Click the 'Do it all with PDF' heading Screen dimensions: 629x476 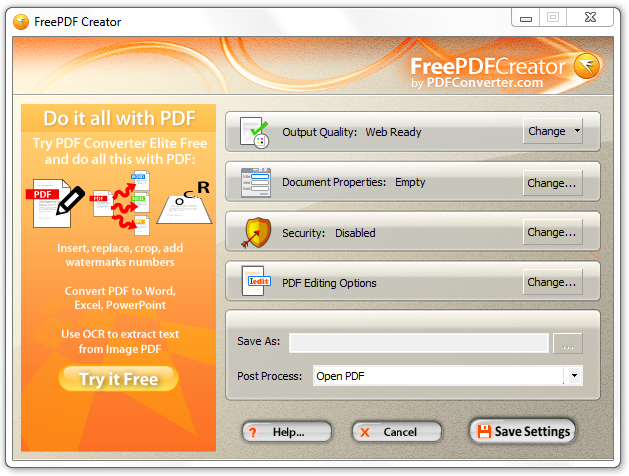(120, 118)
